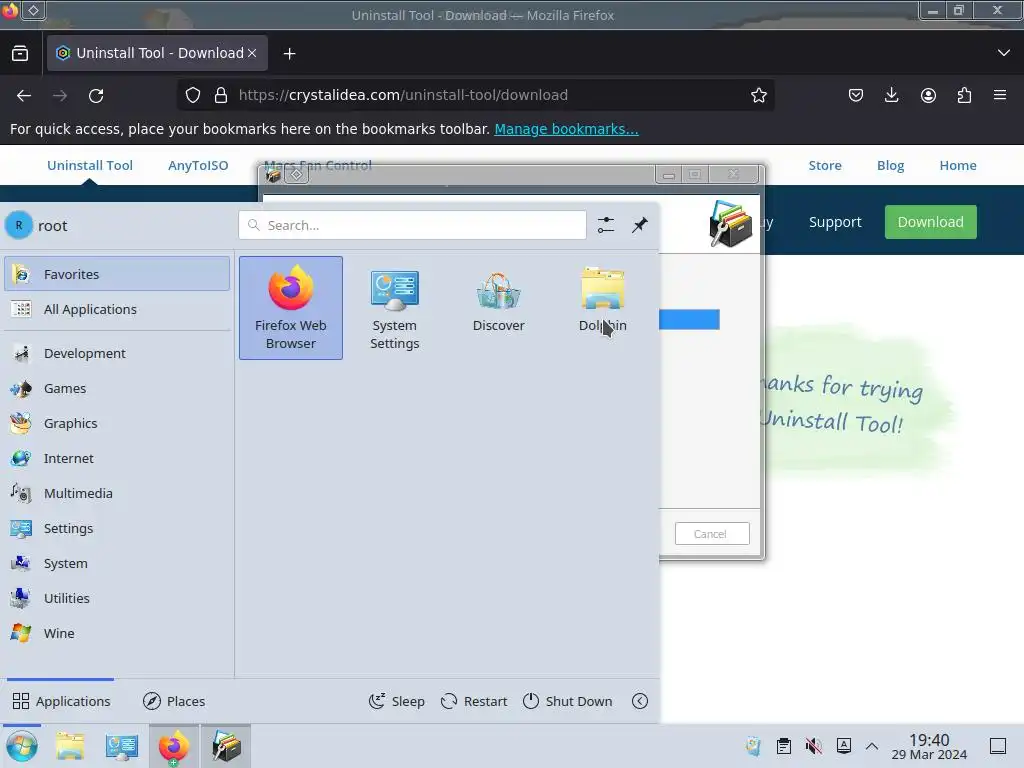
Task: Open file manager from taskbar
Action: point(70,746)
